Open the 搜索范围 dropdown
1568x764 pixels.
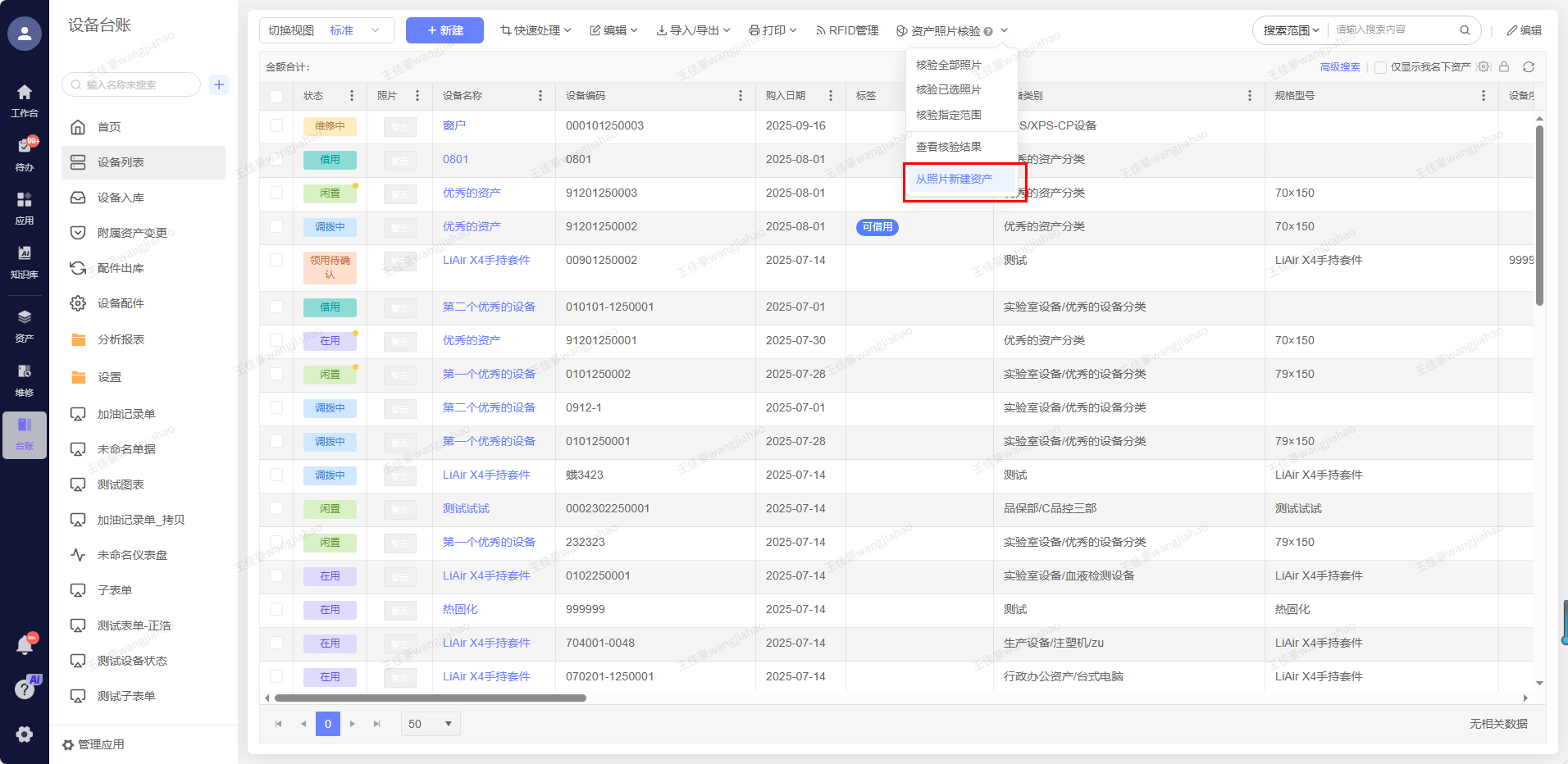point(1291,30)
